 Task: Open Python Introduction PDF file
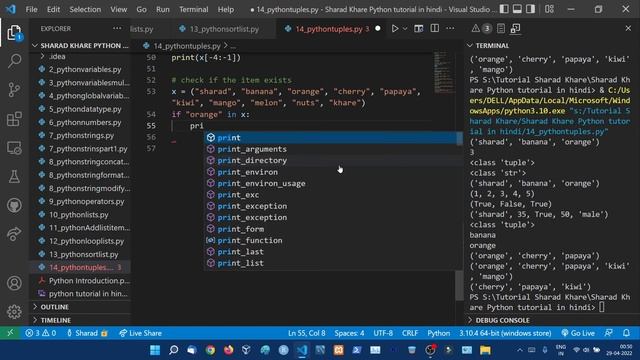coord(89,281)
